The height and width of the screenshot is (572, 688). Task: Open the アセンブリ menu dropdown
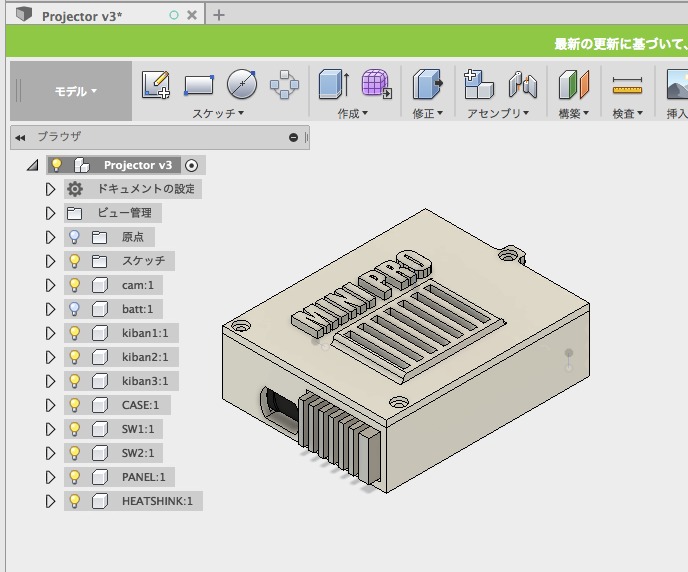pyautogui.click(x=497, y=114)
